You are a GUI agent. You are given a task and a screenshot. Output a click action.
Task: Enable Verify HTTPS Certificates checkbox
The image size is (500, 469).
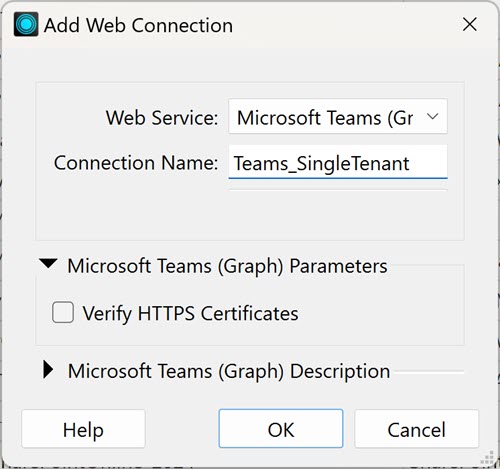63,312
